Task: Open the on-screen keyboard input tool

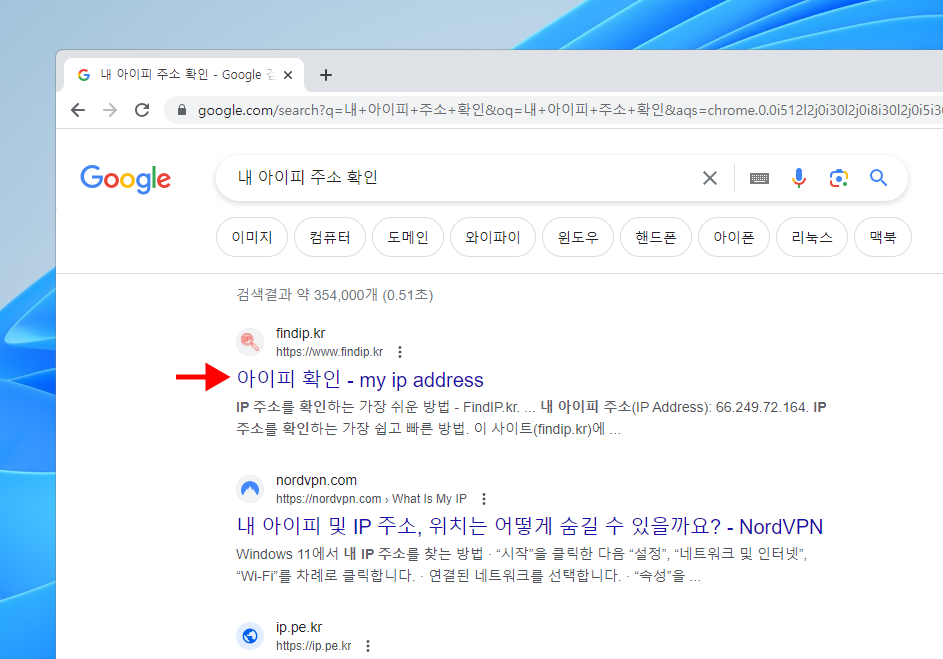Action: 759,178
